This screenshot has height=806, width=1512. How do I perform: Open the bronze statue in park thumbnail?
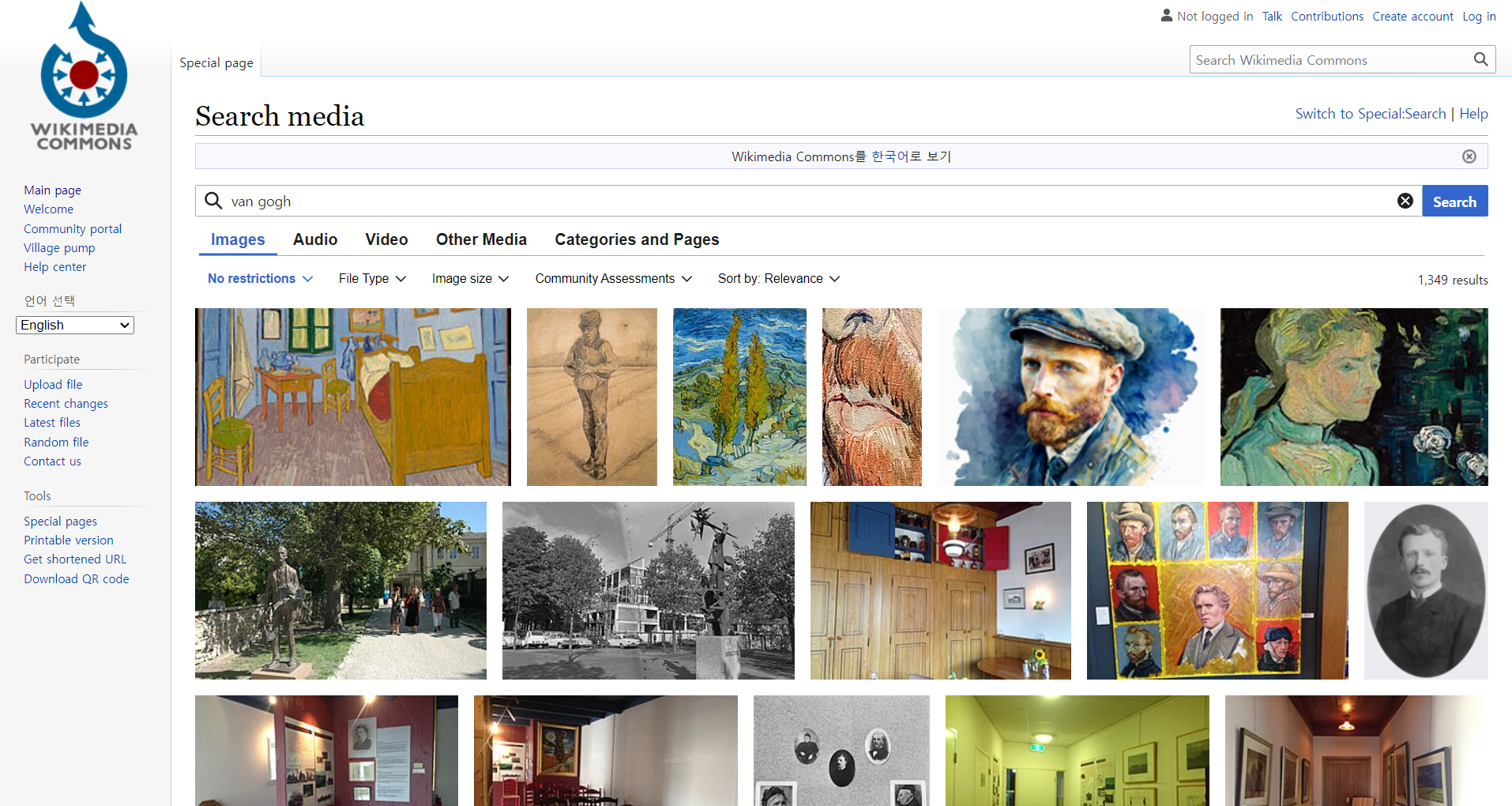340,590
